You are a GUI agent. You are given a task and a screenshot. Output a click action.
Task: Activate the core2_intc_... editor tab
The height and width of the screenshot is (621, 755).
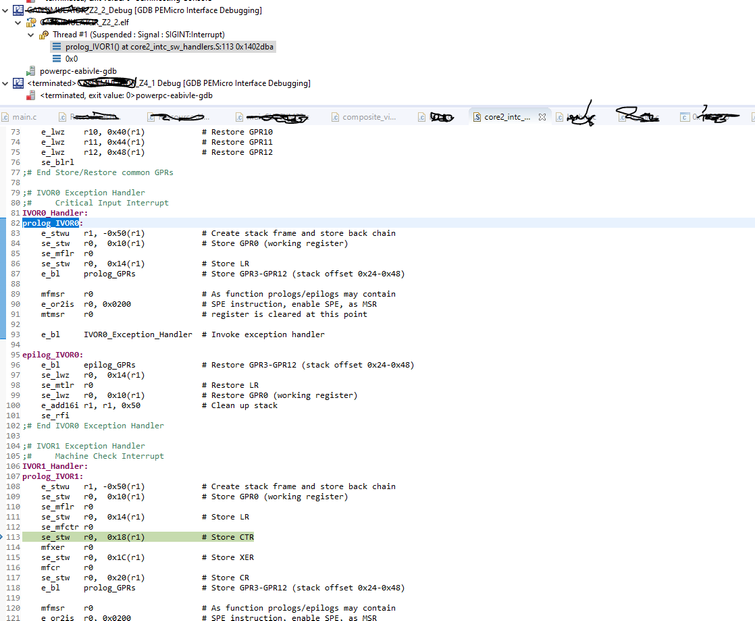point(507,117)
